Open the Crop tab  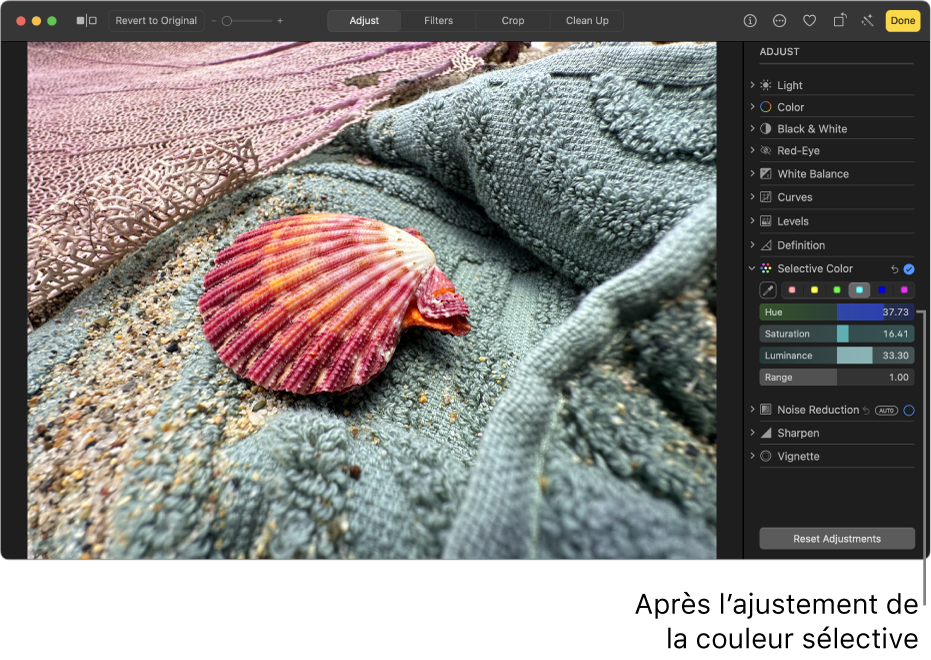click(x=513, y=21)
